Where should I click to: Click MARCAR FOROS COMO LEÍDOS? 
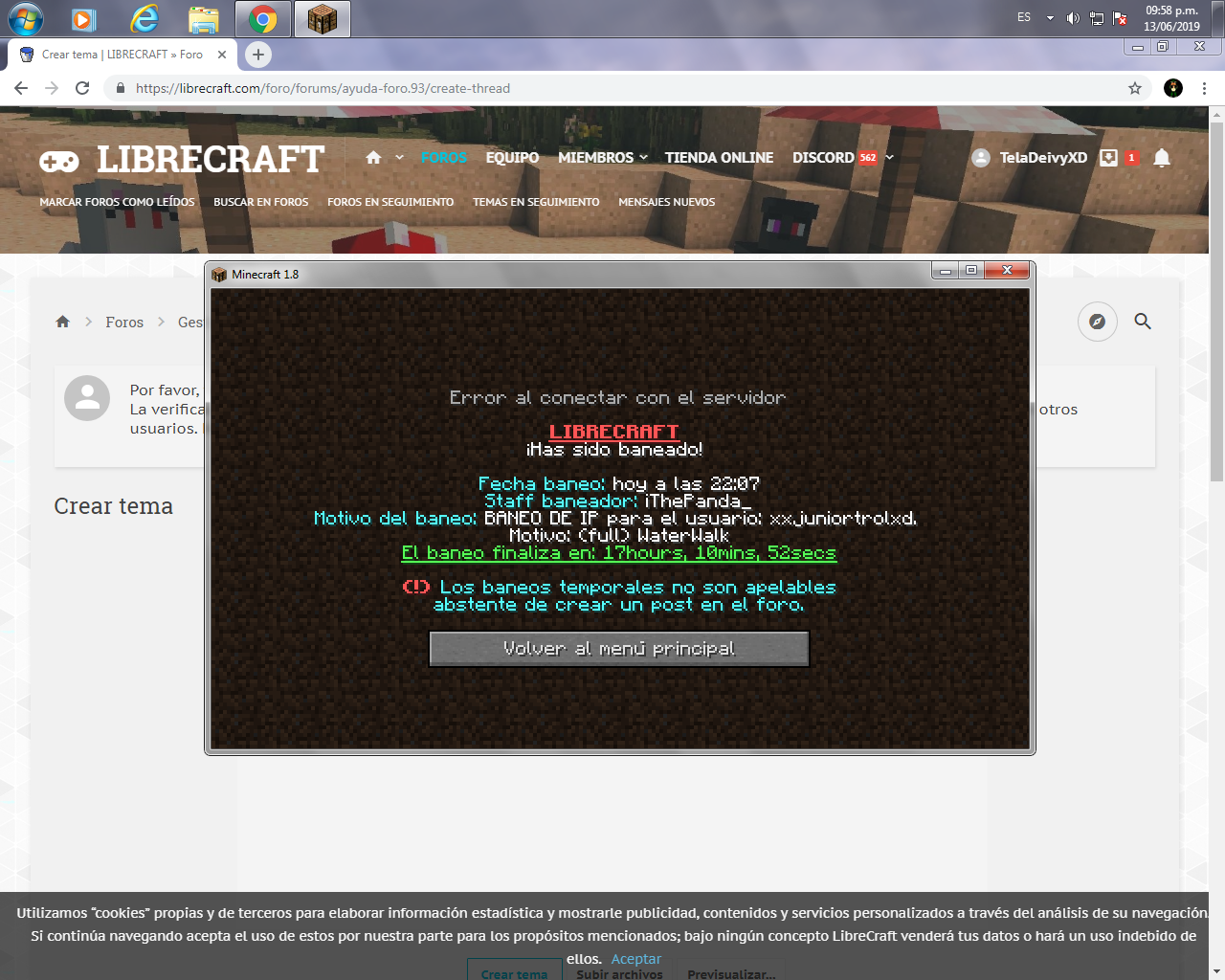(x=117, y=202)
